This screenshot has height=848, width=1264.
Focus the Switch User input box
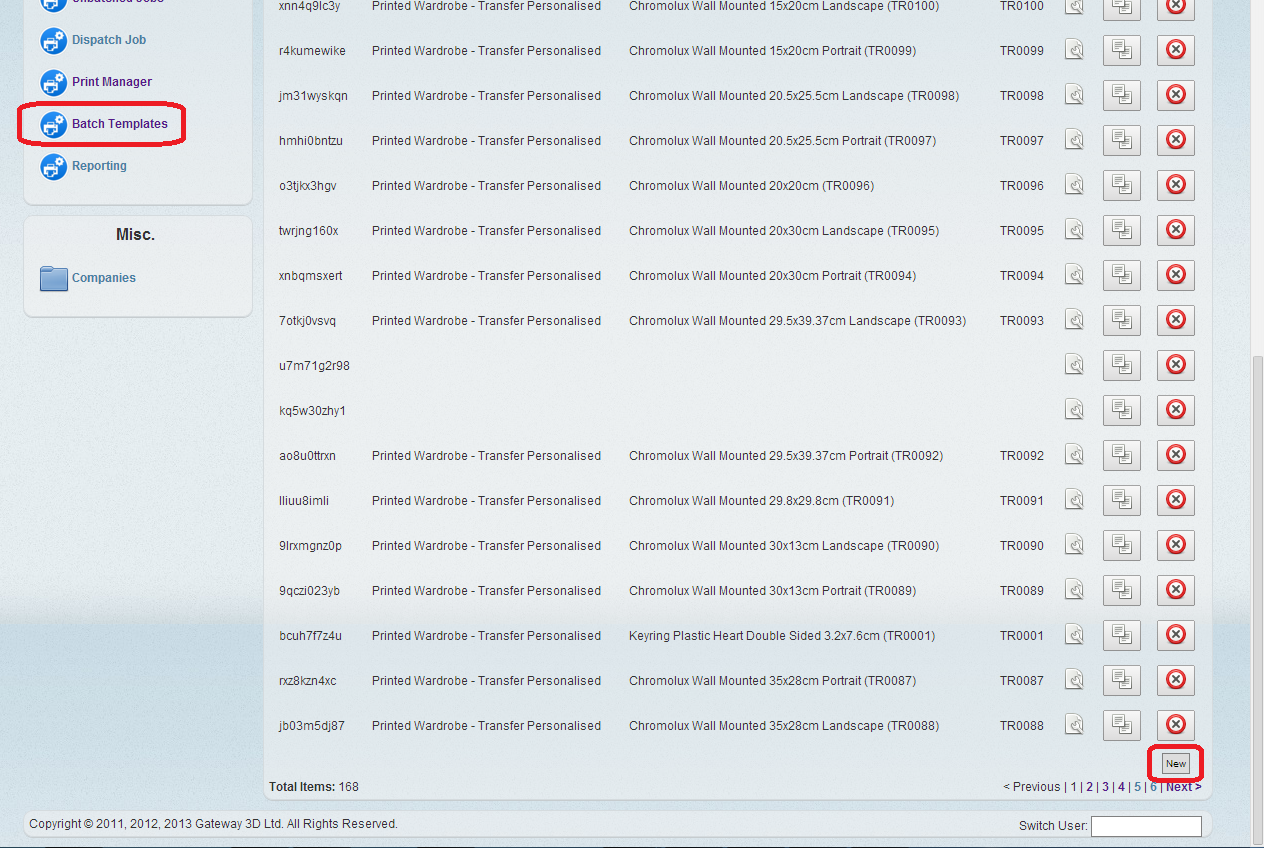pyautogui.click(x=1146, y=826)
